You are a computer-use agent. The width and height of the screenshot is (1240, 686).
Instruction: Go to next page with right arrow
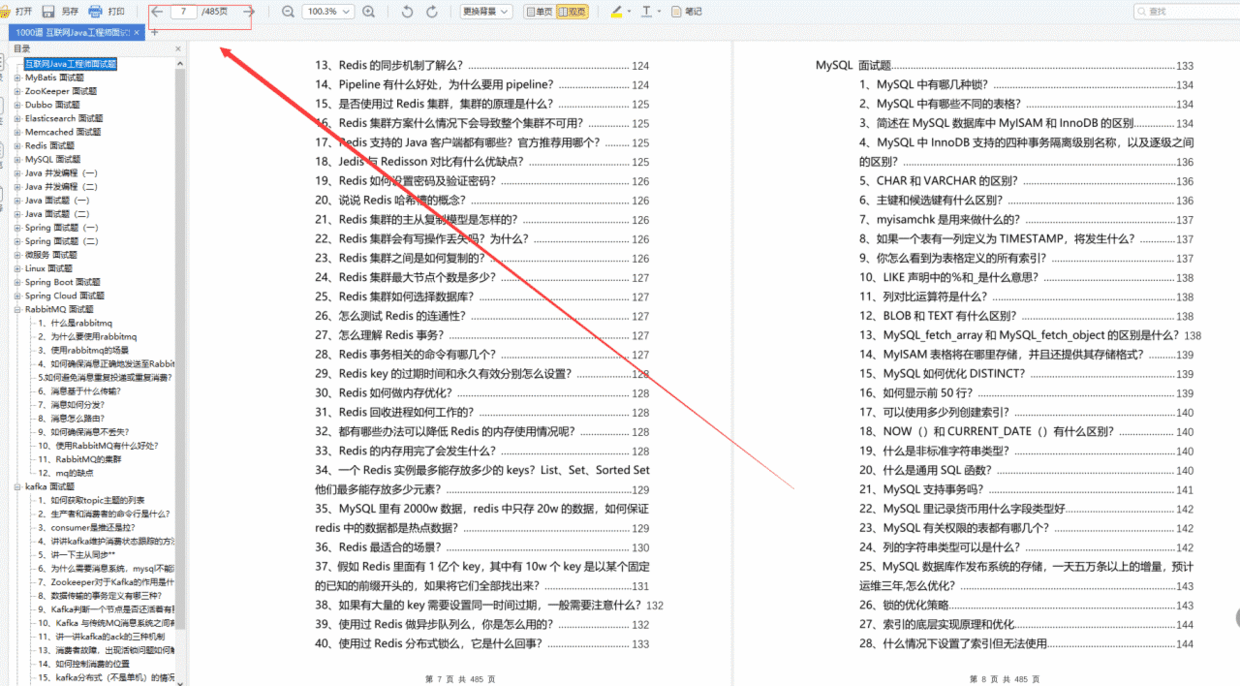(x=249, y=11)
